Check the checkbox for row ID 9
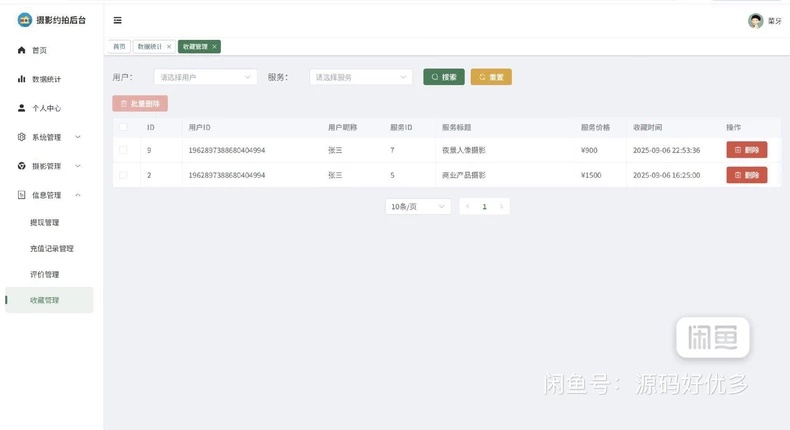The height and width of the screenshot is (430, 790). coord(123,150)
